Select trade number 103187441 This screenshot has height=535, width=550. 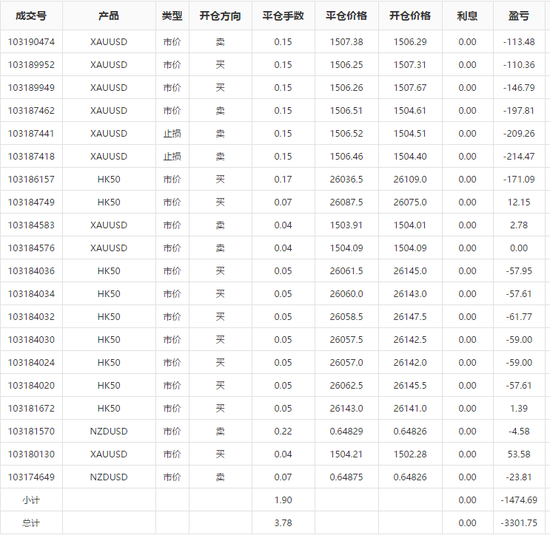coord(31,133)
